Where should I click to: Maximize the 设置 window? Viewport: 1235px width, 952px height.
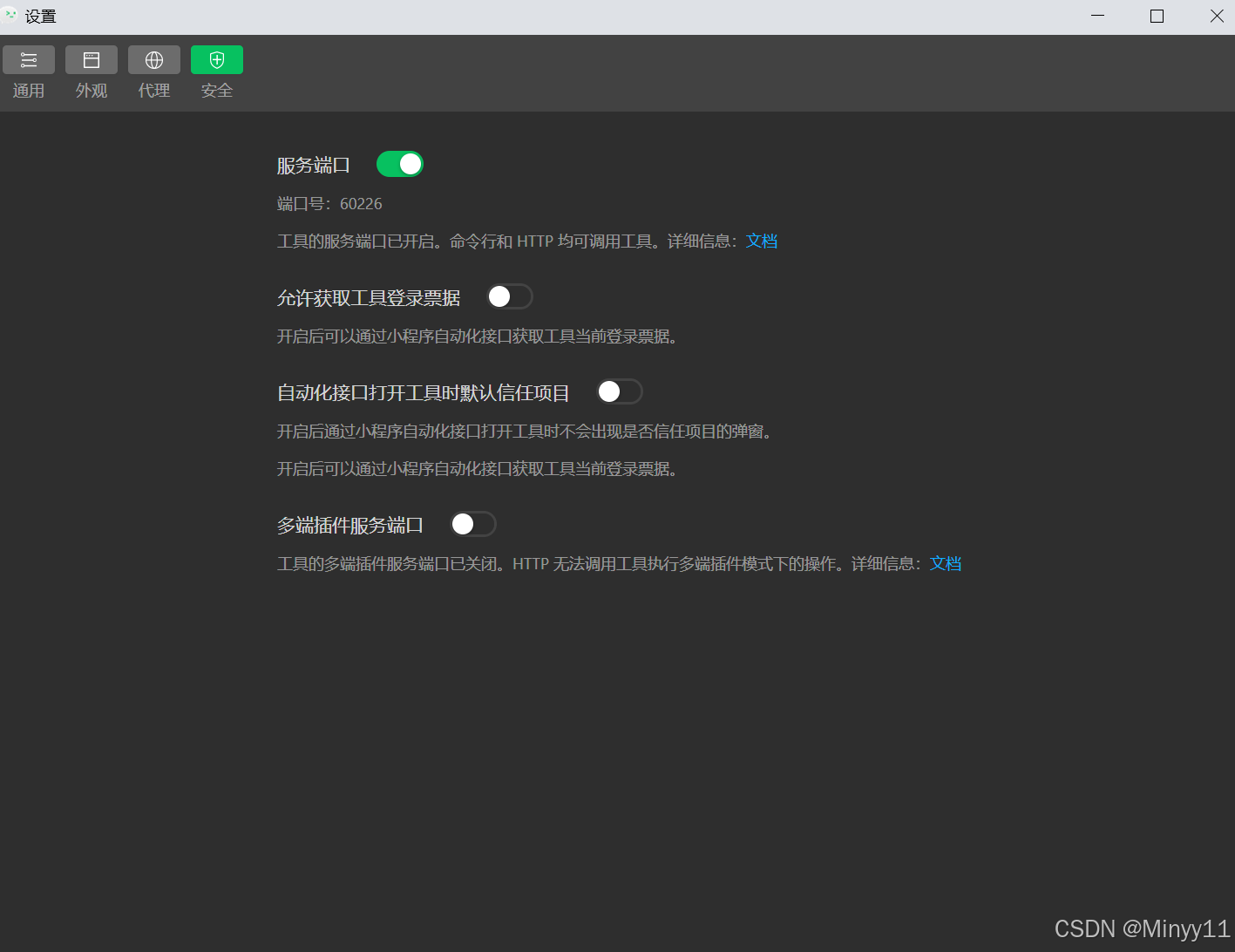click(1157, 16)
